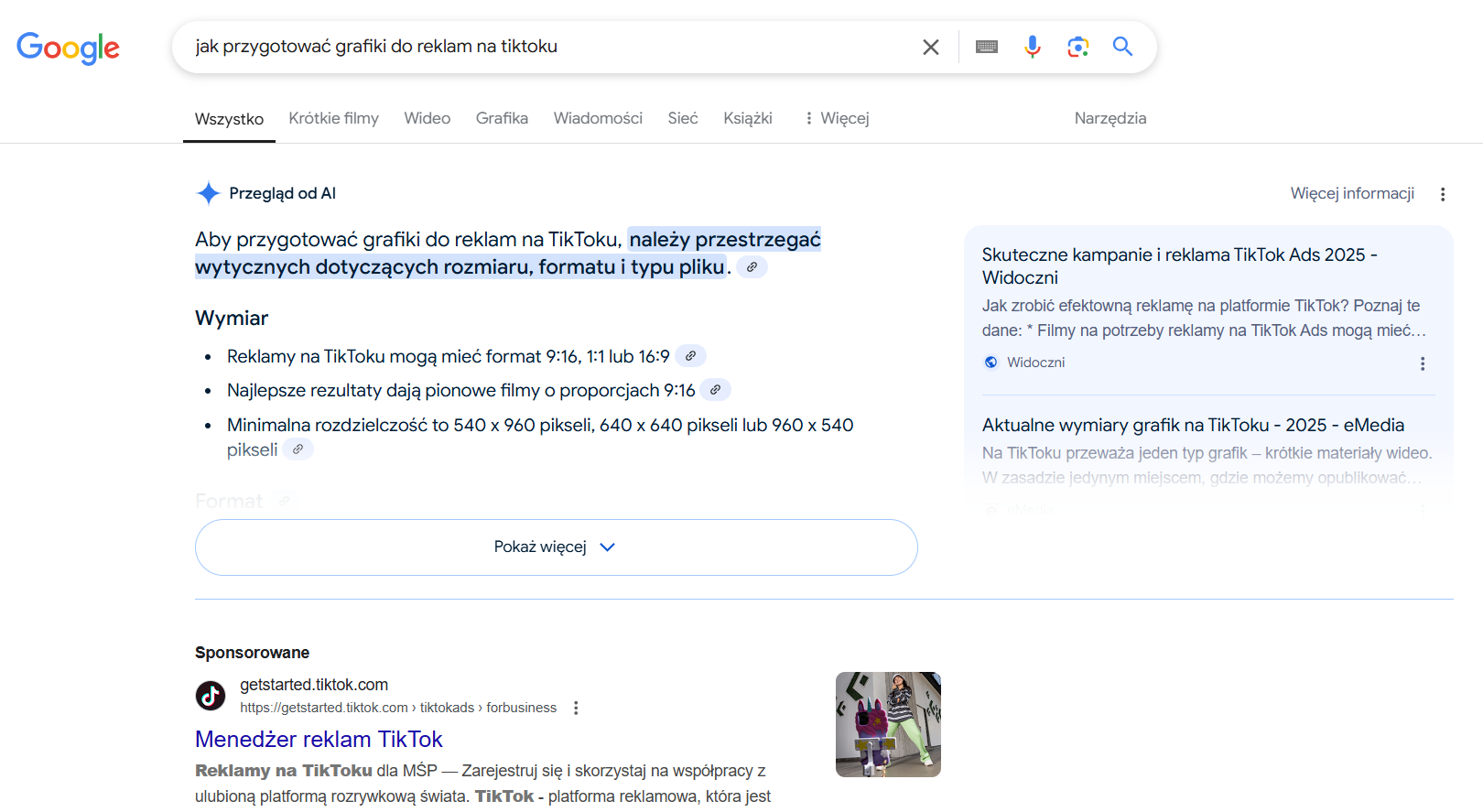Click the Google logo

pyautogui.click(x=68, y=48)
